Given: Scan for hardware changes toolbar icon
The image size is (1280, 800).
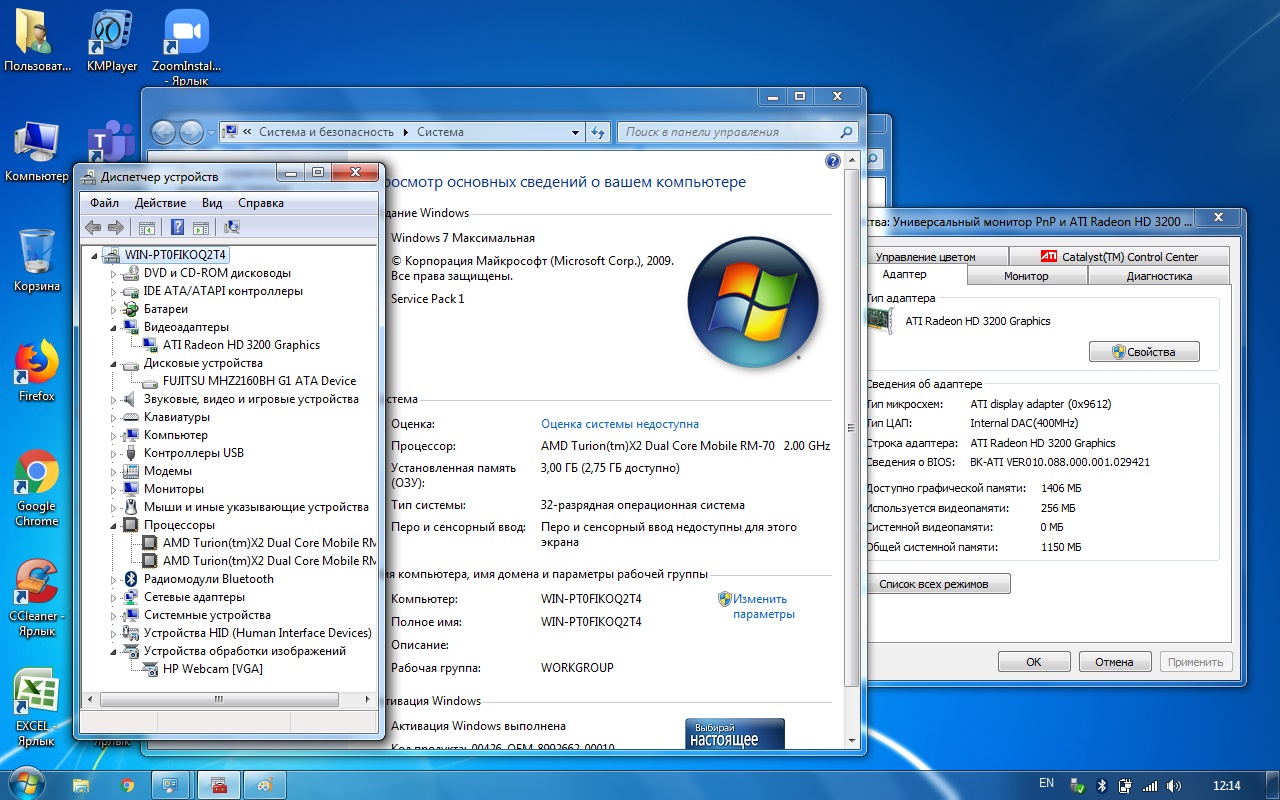Looking at the screenshot, I should pos(232,227).
